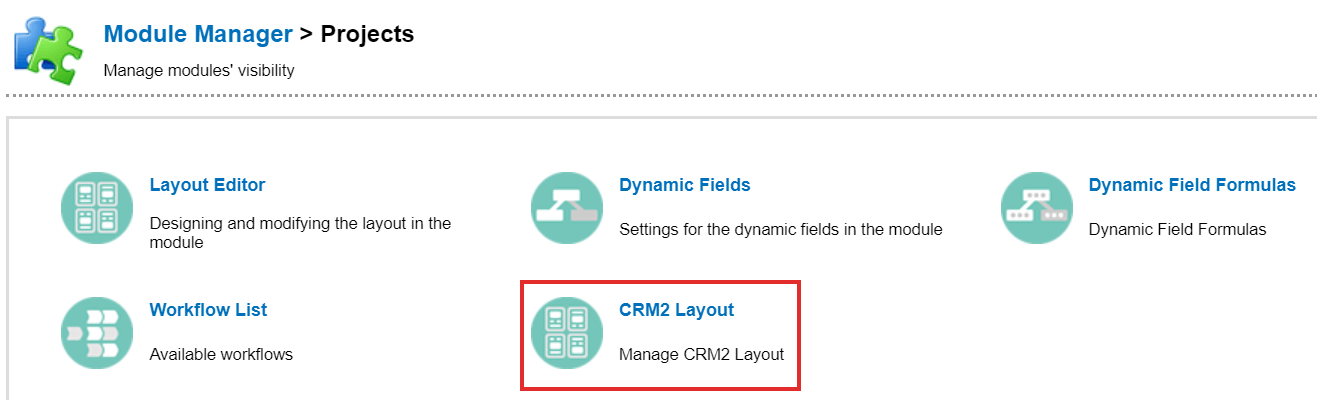Click 'Dynamic Field Formulas' description text below link
1317x400 pixels.
coord(1177,229)
